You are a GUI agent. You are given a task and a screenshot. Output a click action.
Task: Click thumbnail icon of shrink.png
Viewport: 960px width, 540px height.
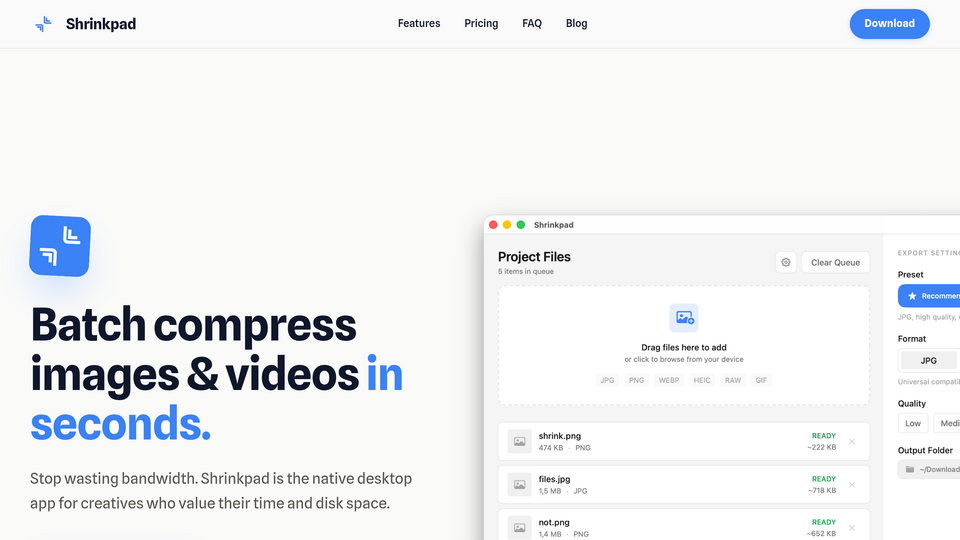point(519,441)
